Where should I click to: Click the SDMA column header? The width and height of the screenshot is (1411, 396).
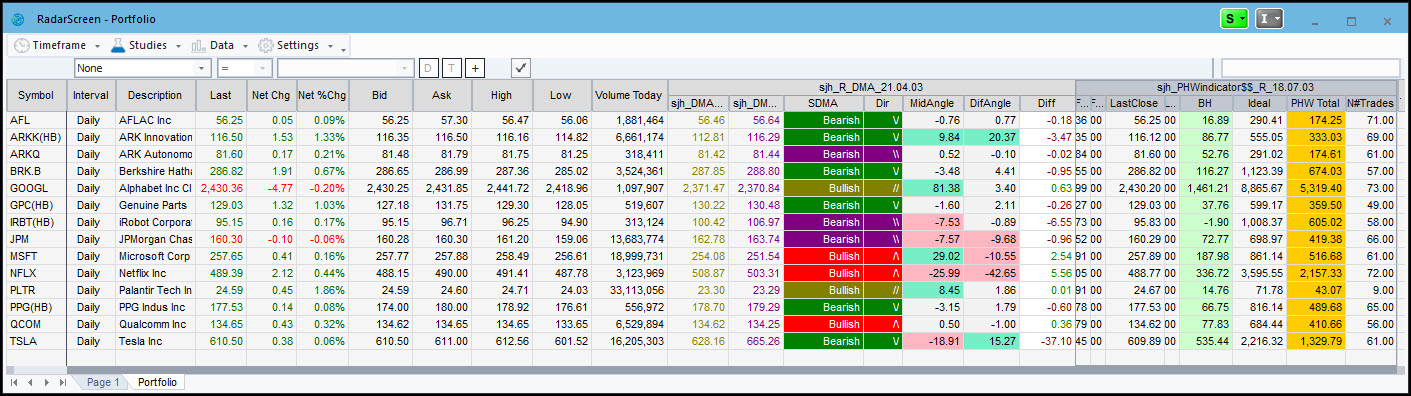823,103
